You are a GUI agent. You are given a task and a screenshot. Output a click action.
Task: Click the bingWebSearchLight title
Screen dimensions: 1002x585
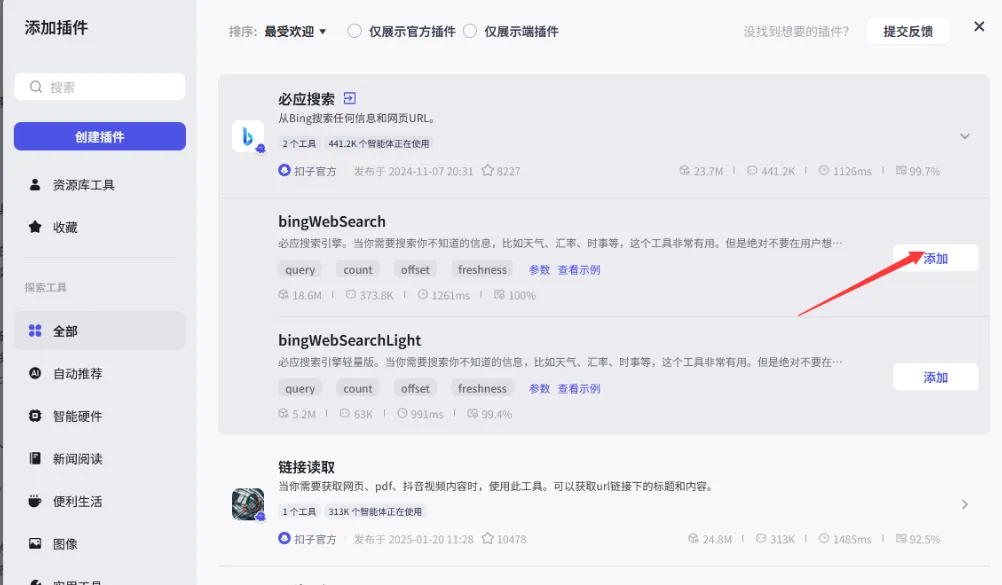(350, 341)
